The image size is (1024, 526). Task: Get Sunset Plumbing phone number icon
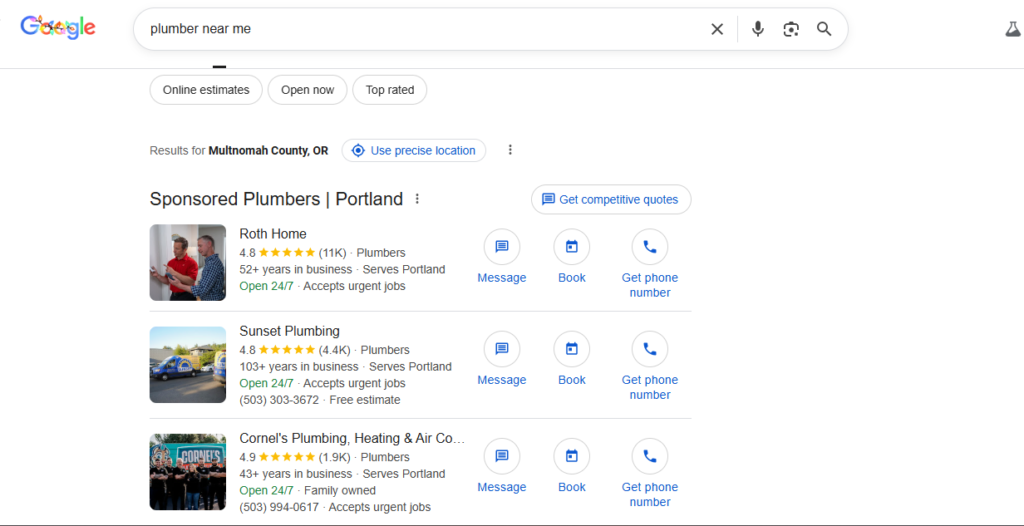tap(650, 349)
